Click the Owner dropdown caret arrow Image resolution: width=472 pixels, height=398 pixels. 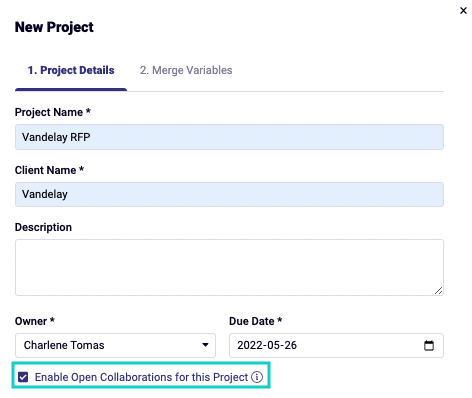[x=205, y=345]
